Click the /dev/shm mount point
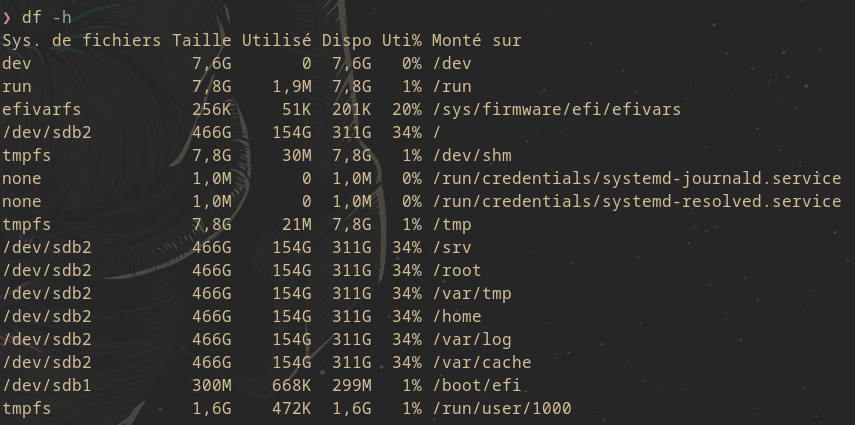The width and height of the screenshot is (855, 425). tap(472, 155)
